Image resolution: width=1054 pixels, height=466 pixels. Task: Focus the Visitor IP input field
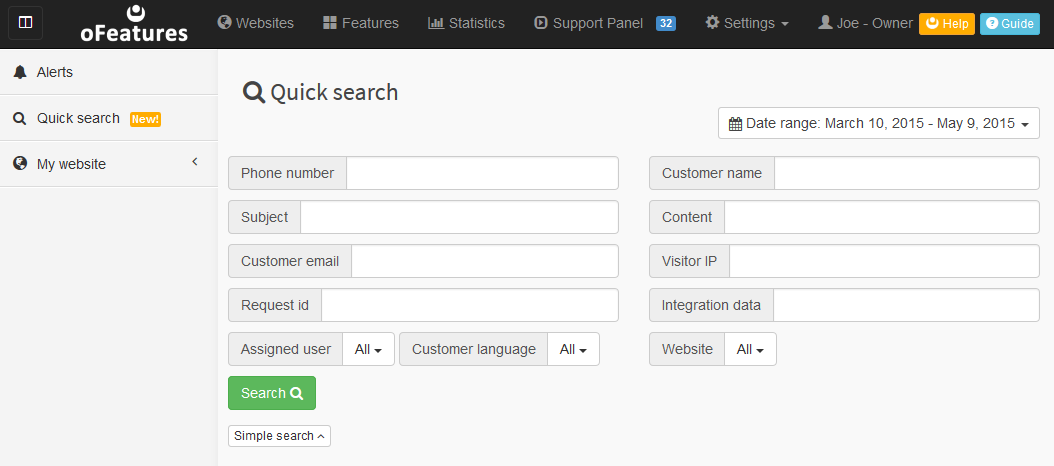[x=885, y=261]
